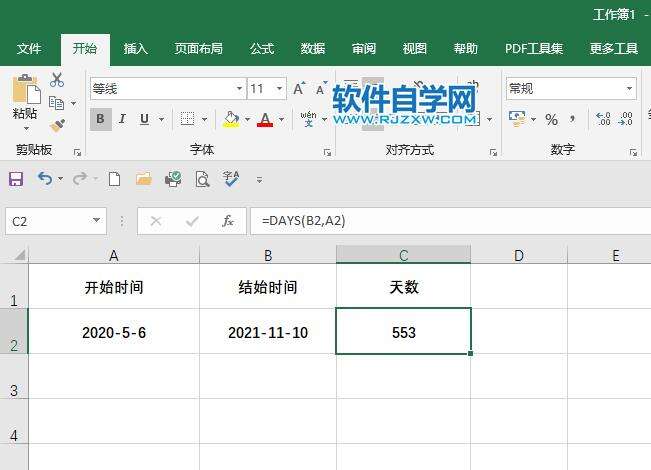Apply red font color A
651x470 pixels.
[x=265, y=120]
